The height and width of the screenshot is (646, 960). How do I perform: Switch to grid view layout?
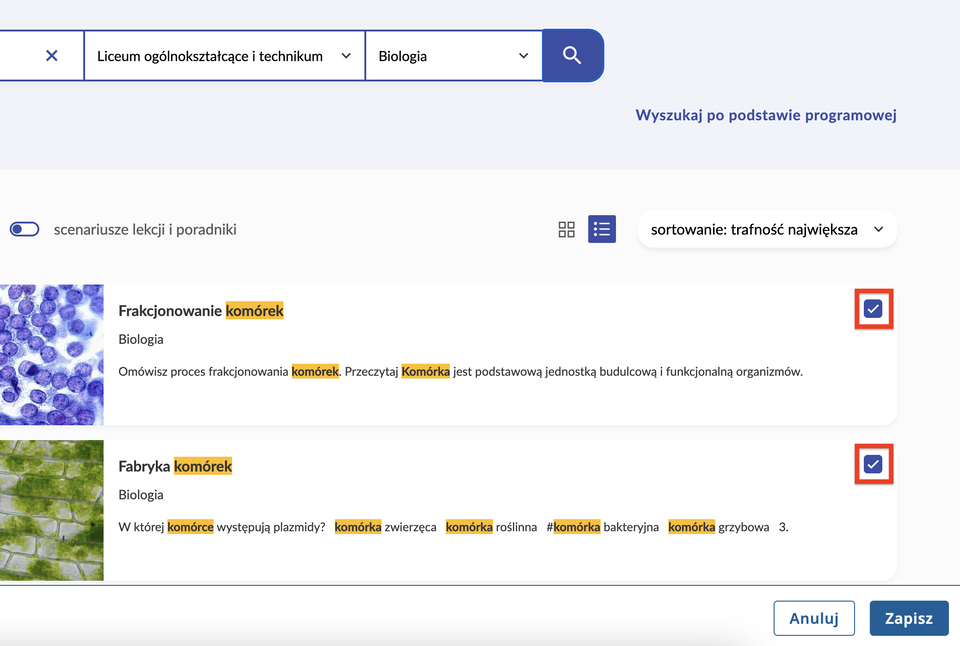pos(566,230)
